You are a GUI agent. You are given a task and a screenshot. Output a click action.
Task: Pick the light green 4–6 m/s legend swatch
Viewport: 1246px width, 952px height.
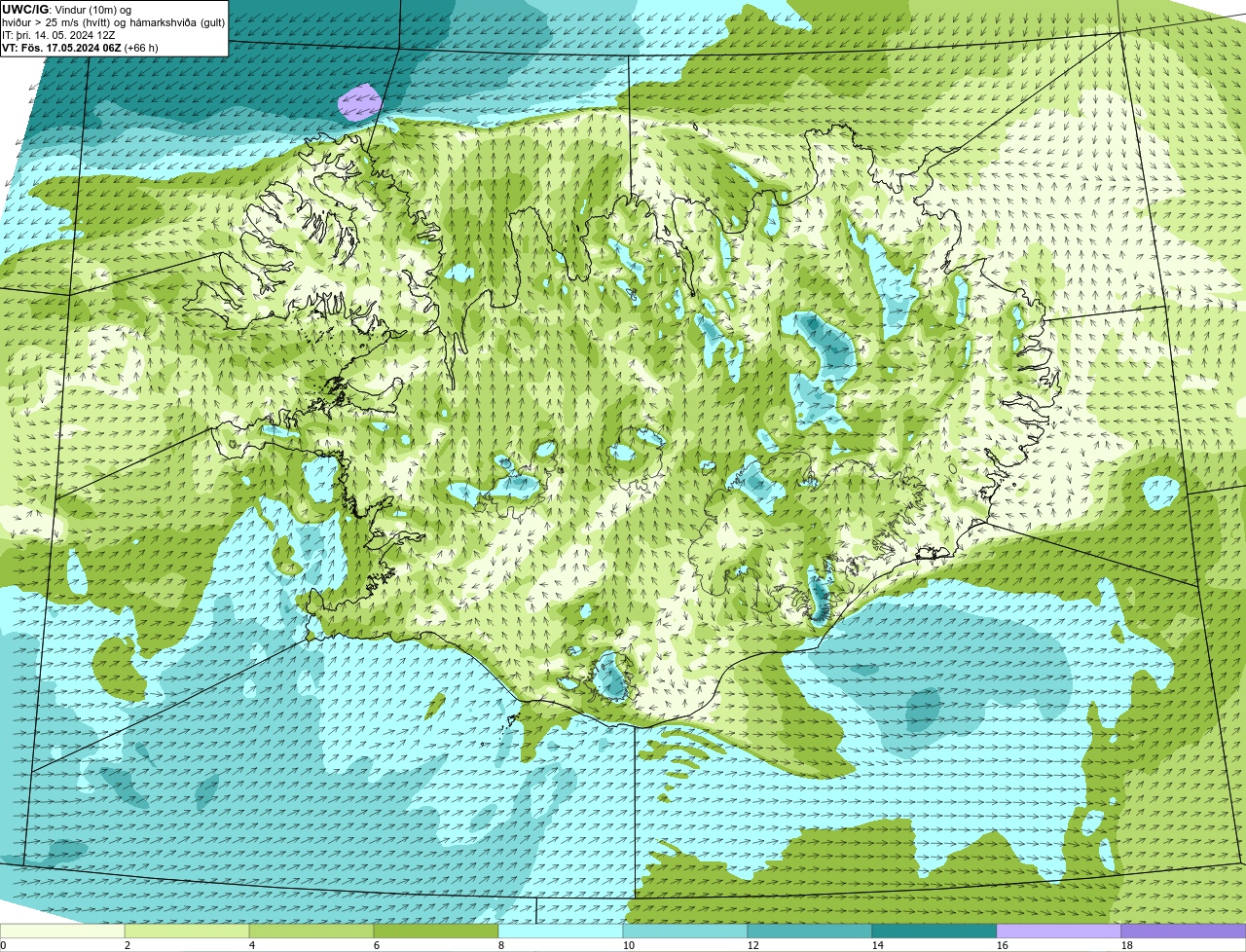[x=311, y=931]
